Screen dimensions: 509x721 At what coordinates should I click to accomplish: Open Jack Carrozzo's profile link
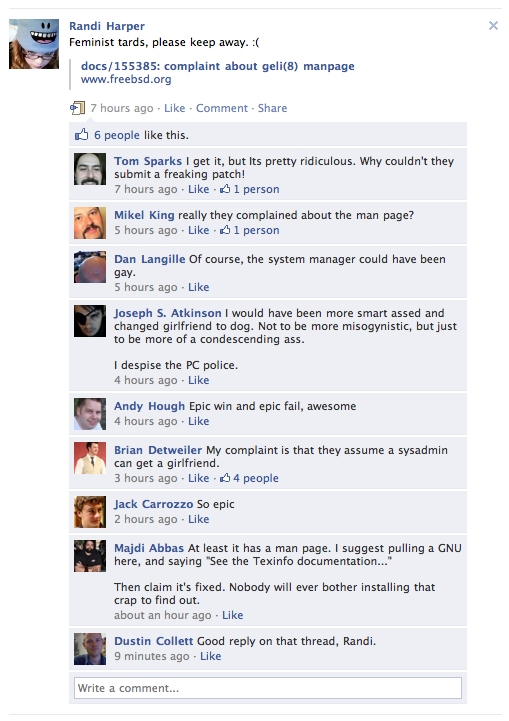tap(154, 504)
